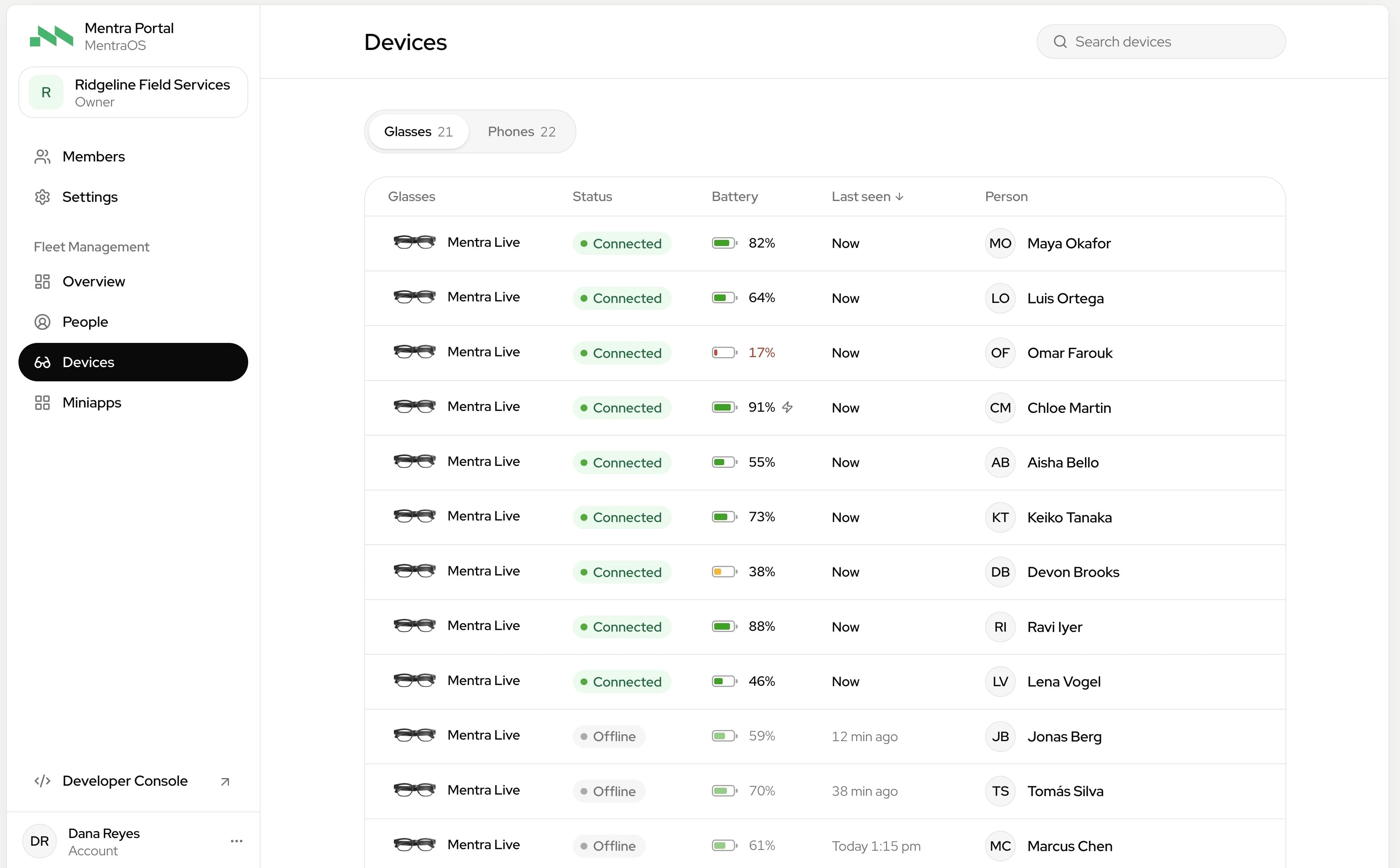Click Offline badge in Marcus Chen's row
1400x868 pixels.
coord(609,846)
